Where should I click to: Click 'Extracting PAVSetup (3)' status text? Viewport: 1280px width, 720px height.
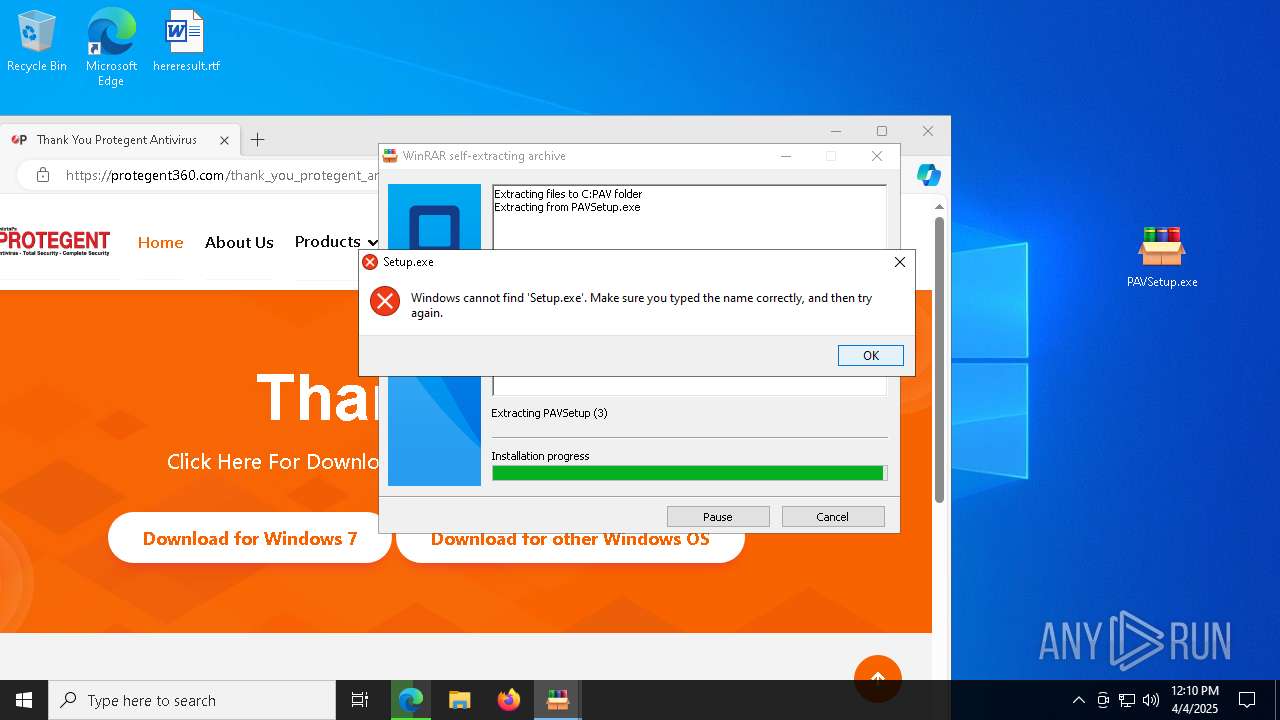click(549, 413)
